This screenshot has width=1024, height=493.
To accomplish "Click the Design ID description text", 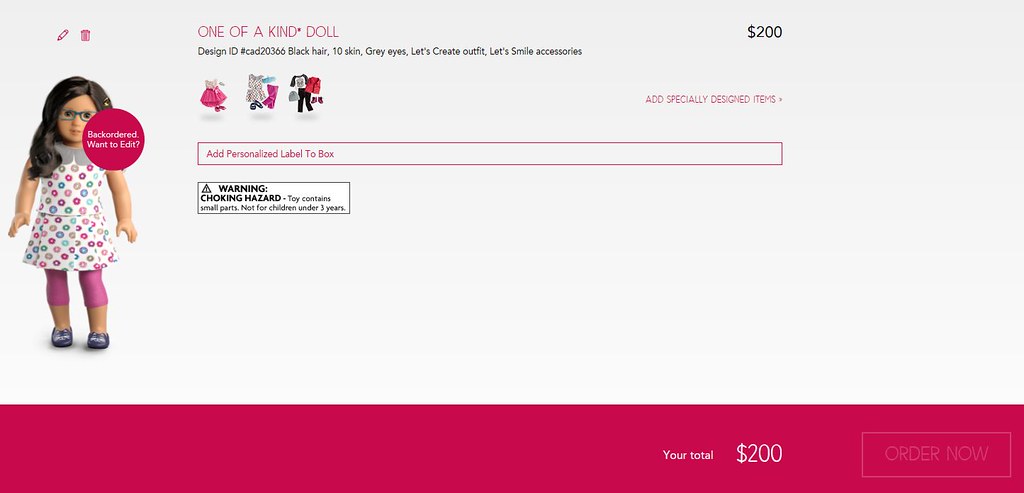I will pos(390,51).
